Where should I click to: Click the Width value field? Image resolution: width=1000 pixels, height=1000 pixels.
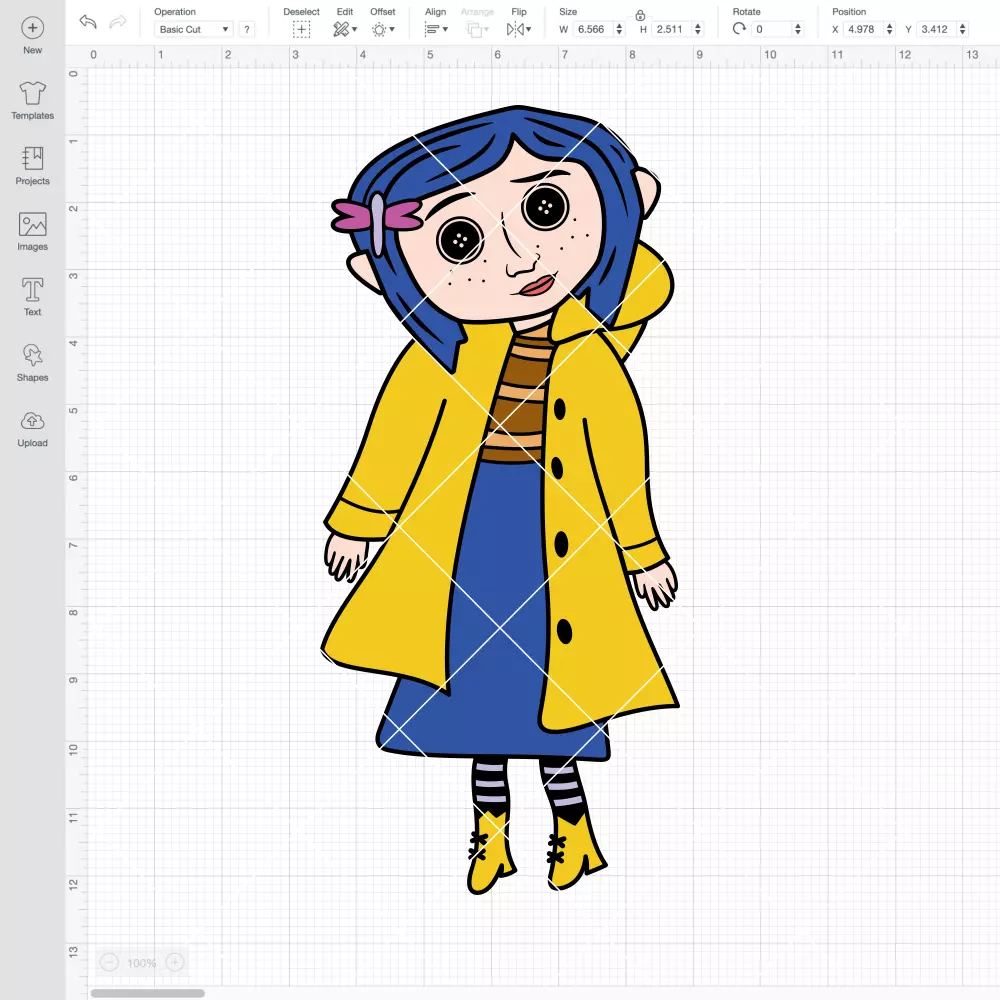592,29
